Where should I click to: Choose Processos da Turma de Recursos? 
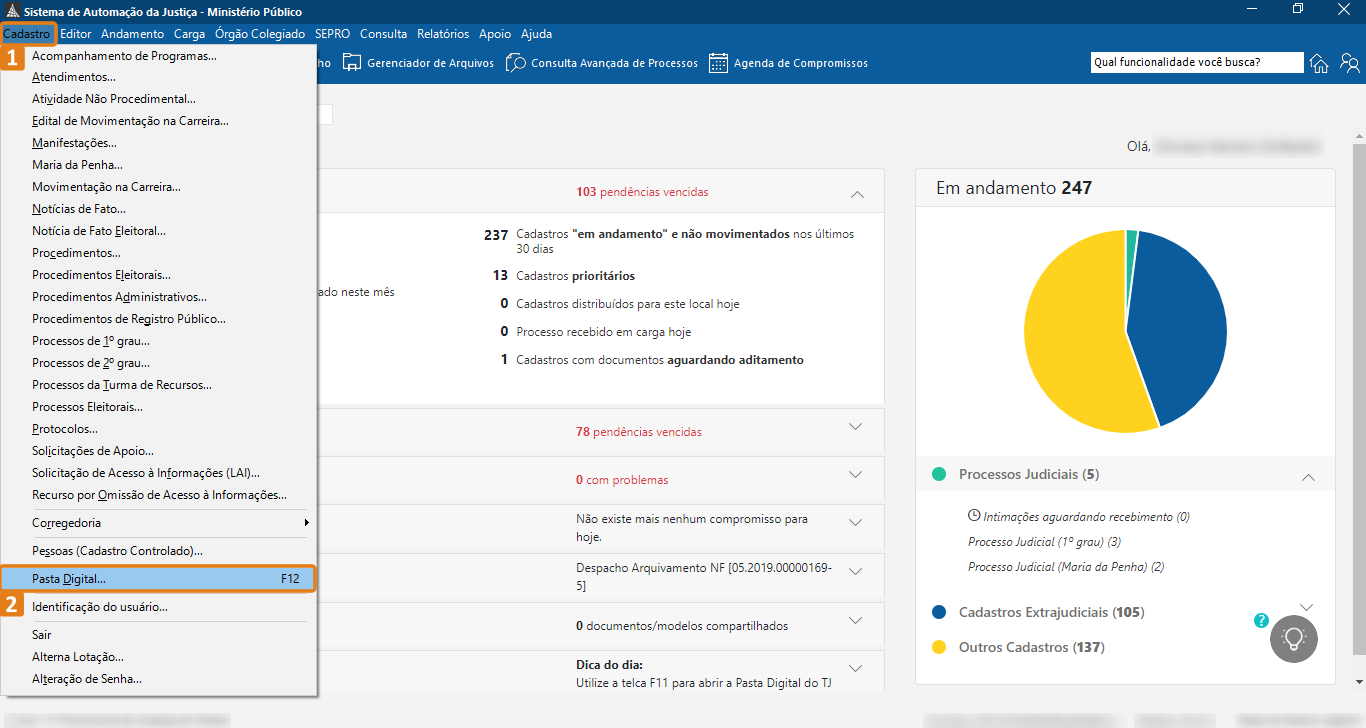coord(159,385)
